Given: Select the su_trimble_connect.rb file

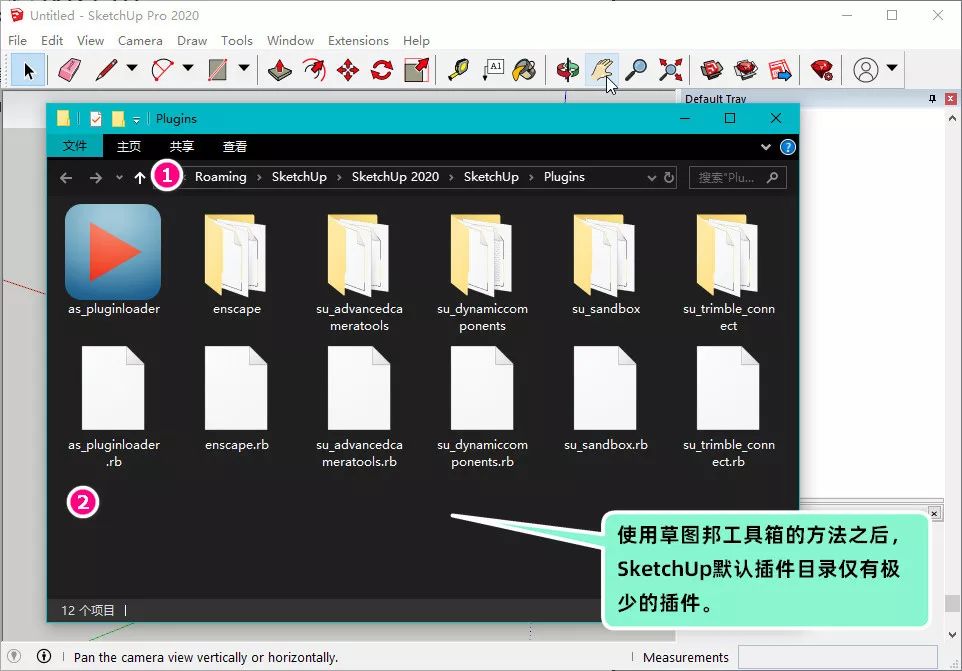Looking at the screenshot, I should 728,406.
